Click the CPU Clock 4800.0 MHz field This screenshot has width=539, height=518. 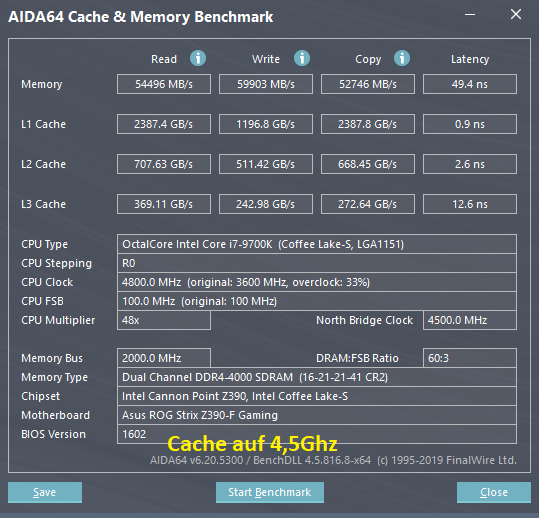click(x=317, y=282)
